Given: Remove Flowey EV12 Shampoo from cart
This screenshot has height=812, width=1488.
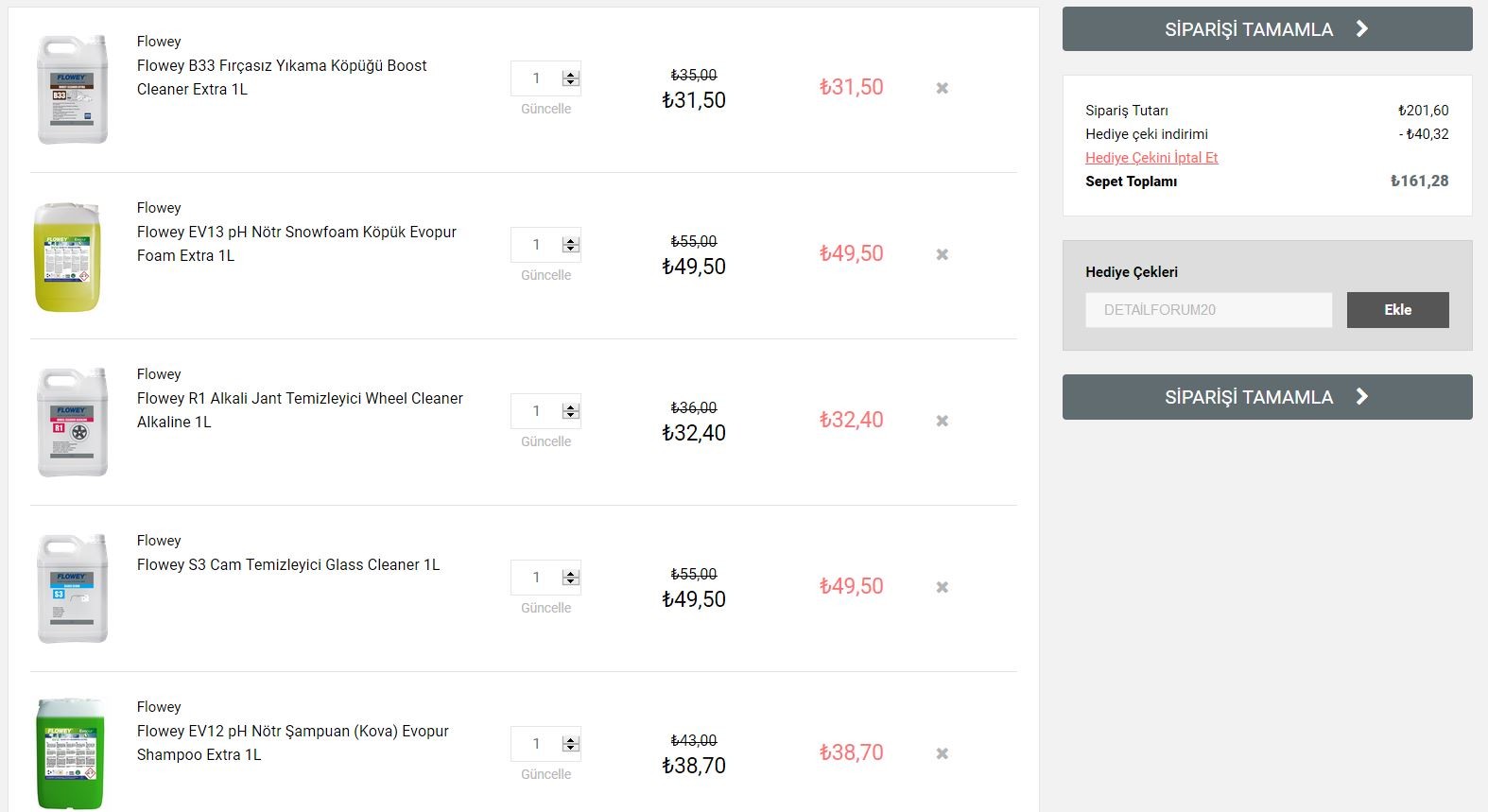Looking at the screenshot, I should coord(942,753).
